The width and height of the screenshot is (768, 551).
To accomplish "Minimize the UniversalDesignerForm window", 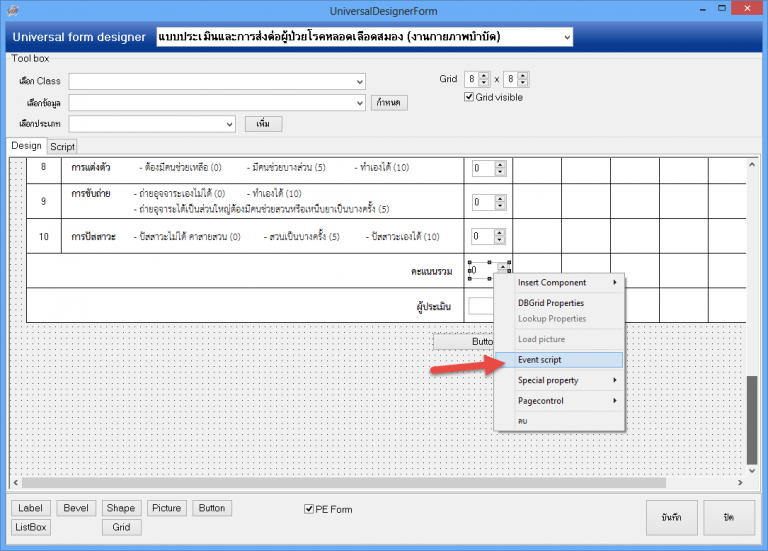I will (702, 9).
